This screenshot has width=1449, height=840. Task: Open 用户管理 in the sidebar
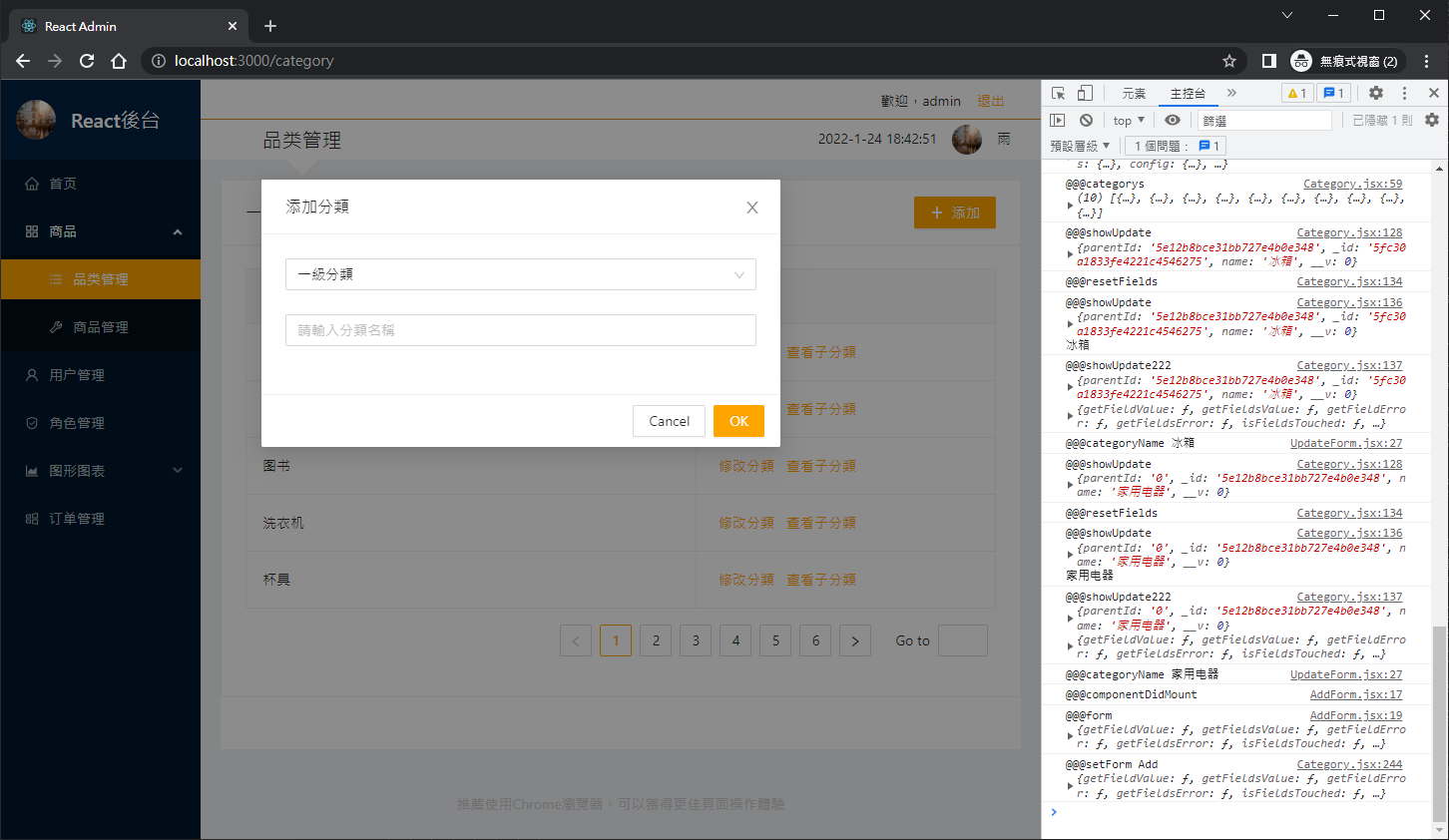[x=100, y=375]
